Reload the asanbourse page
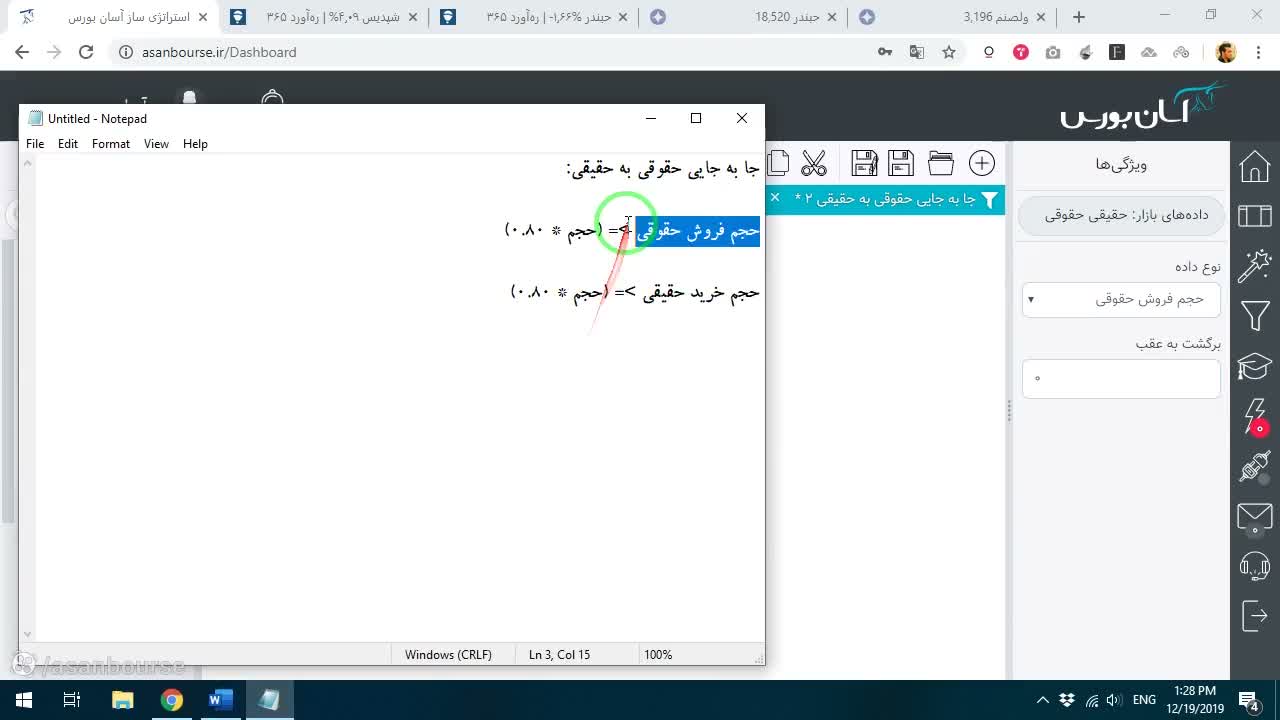The width and height of the screenshot is (1280, 720). click(x=86, y=52)
